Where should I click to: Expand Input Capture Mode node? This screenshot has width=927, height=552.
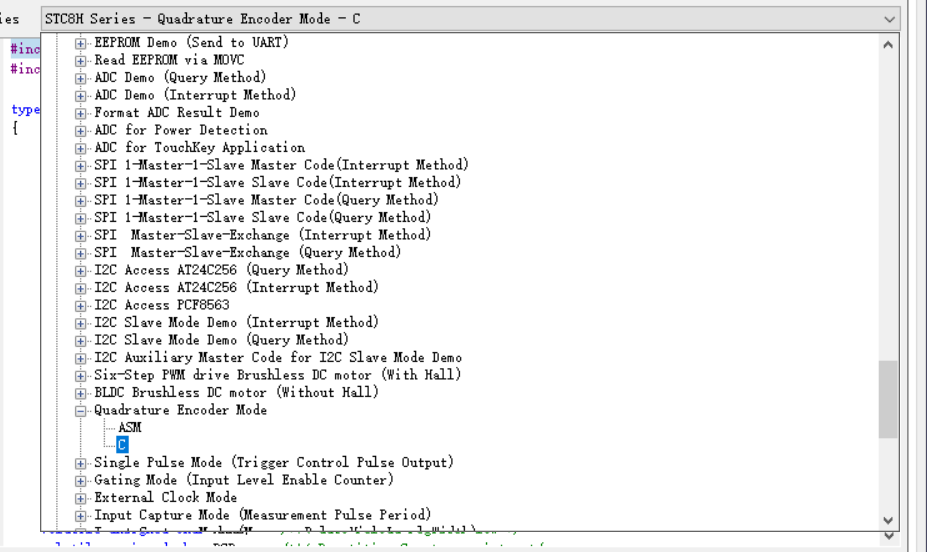click(x=80, y=516)
